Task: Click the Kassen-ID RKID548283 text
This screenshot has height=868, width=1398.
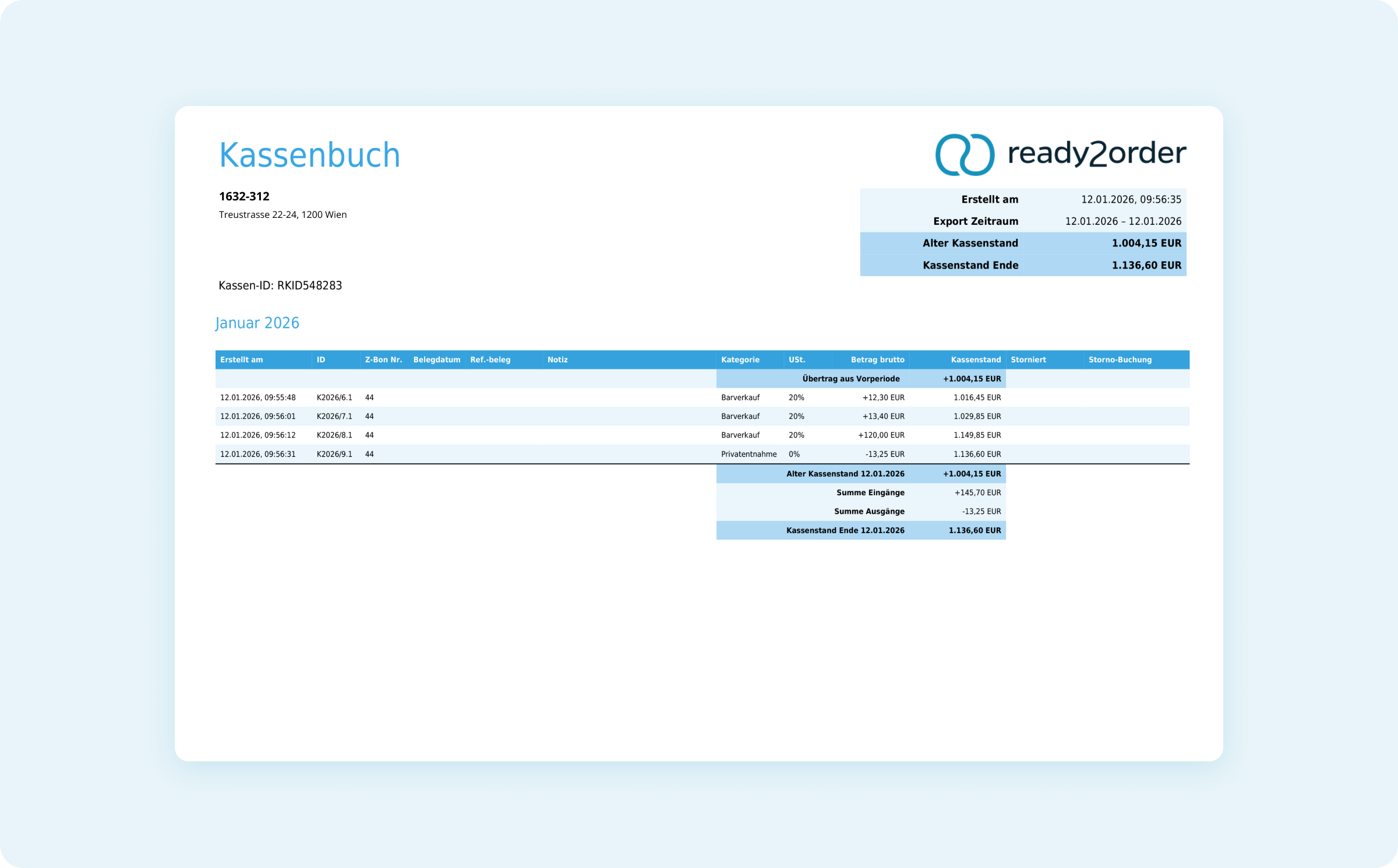Action: [x=280, y=285]
